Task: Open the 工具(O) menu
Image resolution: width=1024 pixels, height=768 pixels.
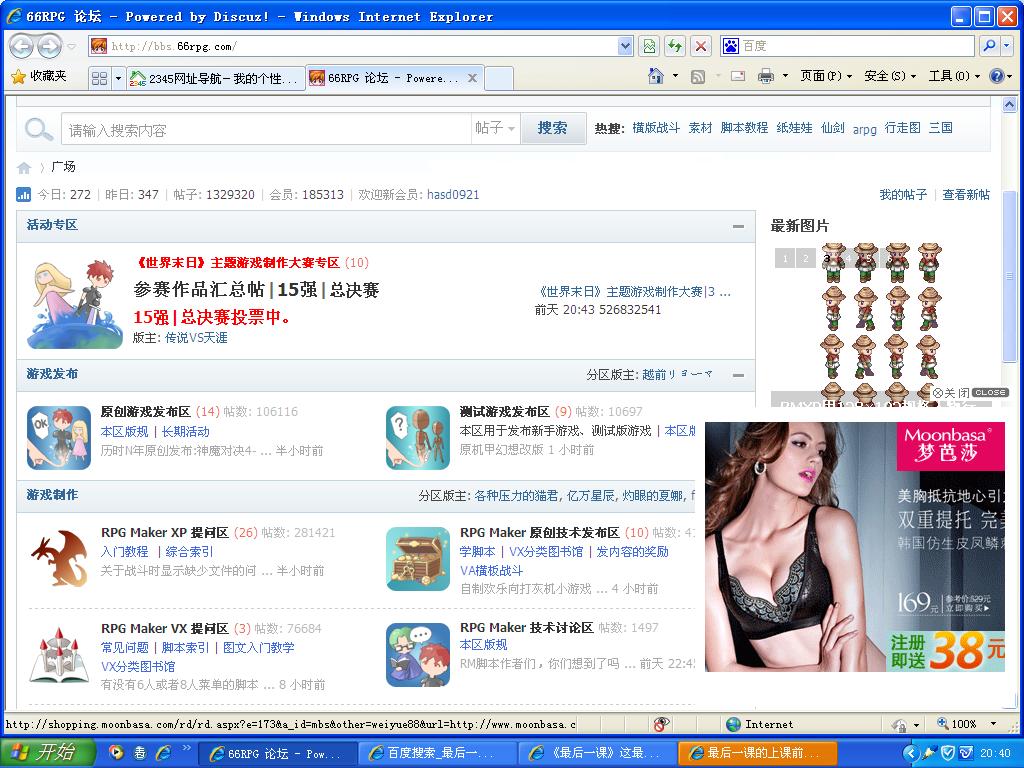Action: click(x=954, y=76)
